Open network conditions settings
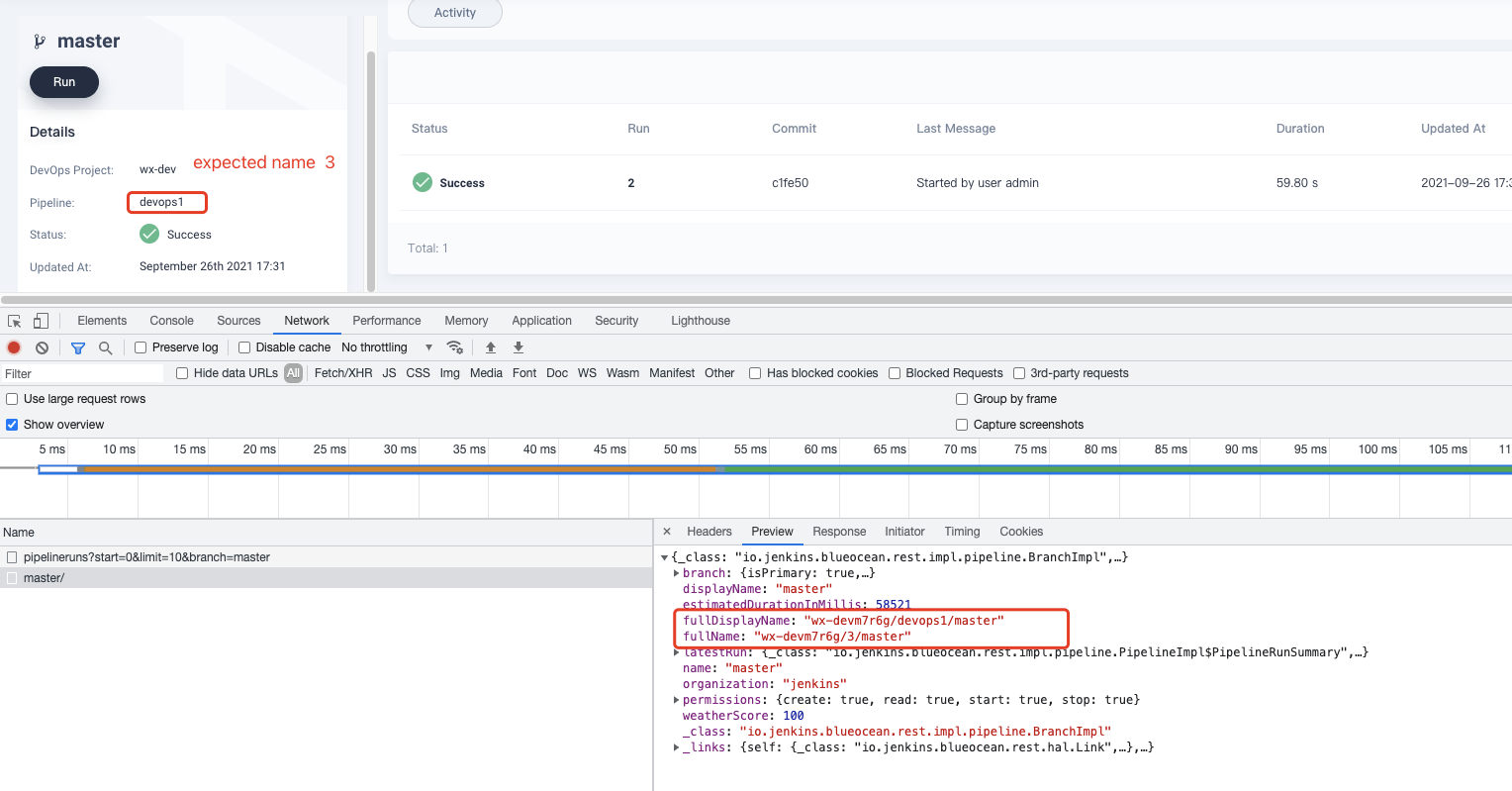This screenshot has height=791, width=1512. click(454, 346)
